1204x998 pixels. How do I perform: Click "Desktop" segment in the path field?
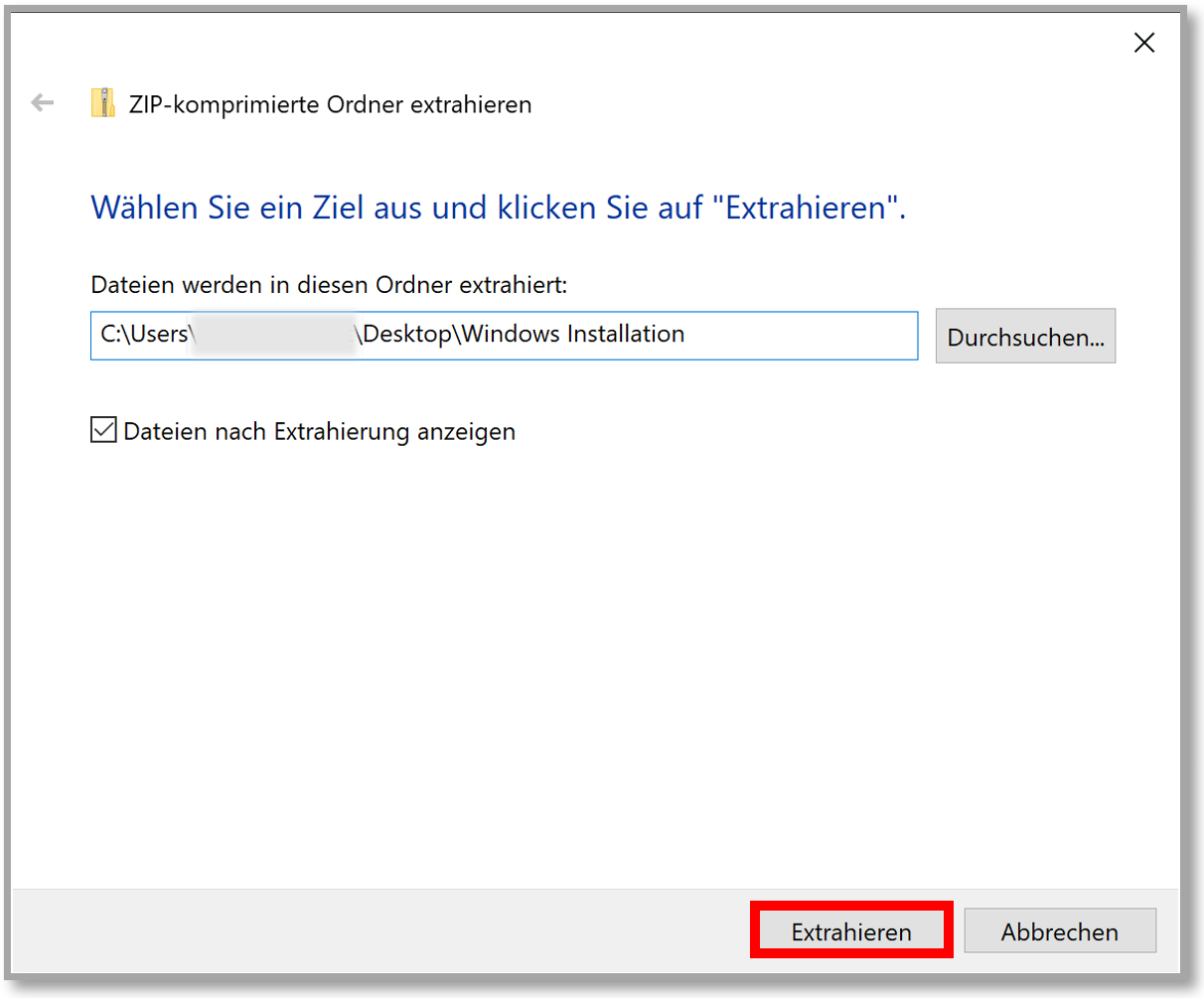pyautogui.click(x=407, y=335)
